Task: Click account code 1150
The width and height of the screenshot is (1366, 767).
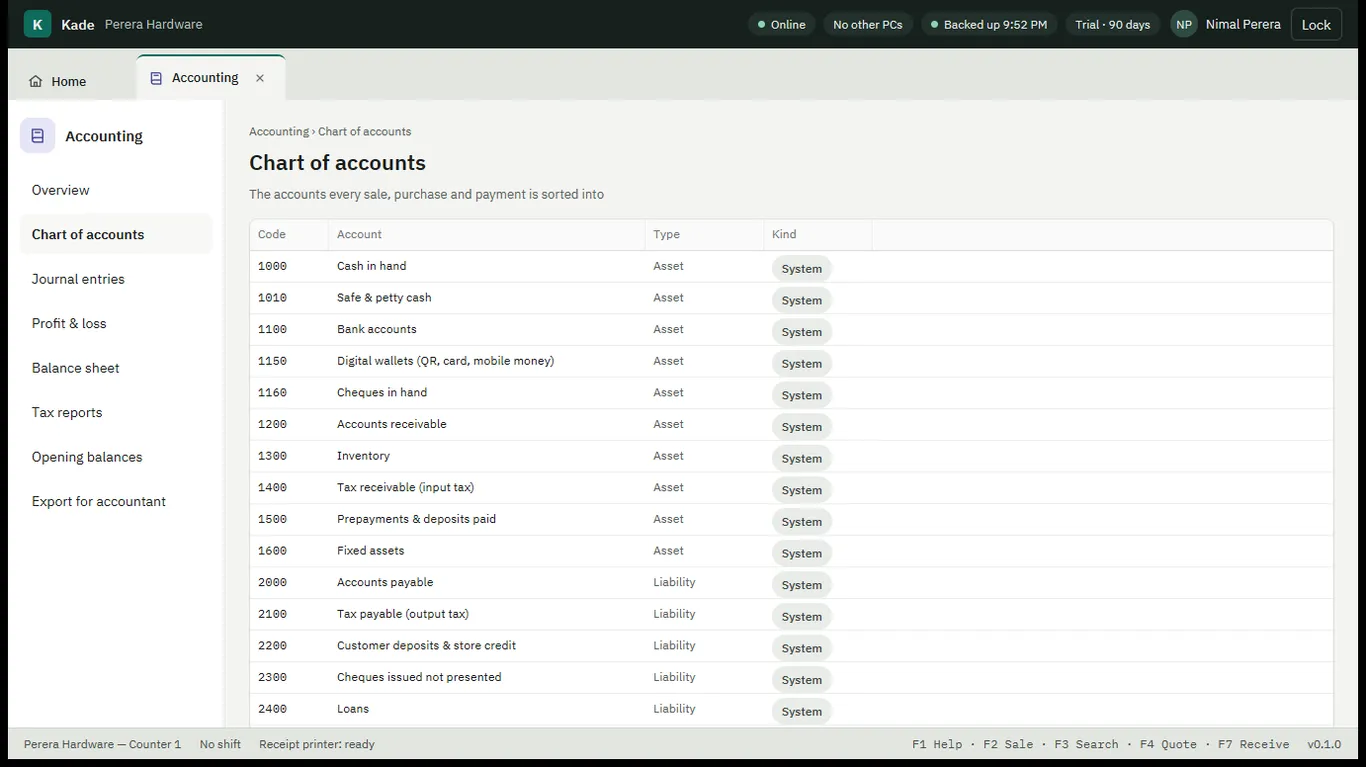Action: tap(272, 361)
